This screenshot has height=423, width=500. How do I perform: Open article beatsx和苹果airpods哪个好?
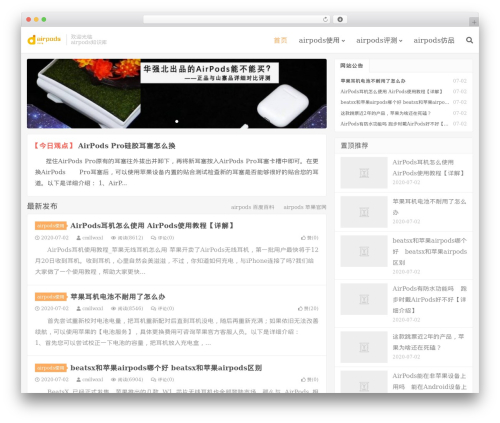click(x=166, y=368)
